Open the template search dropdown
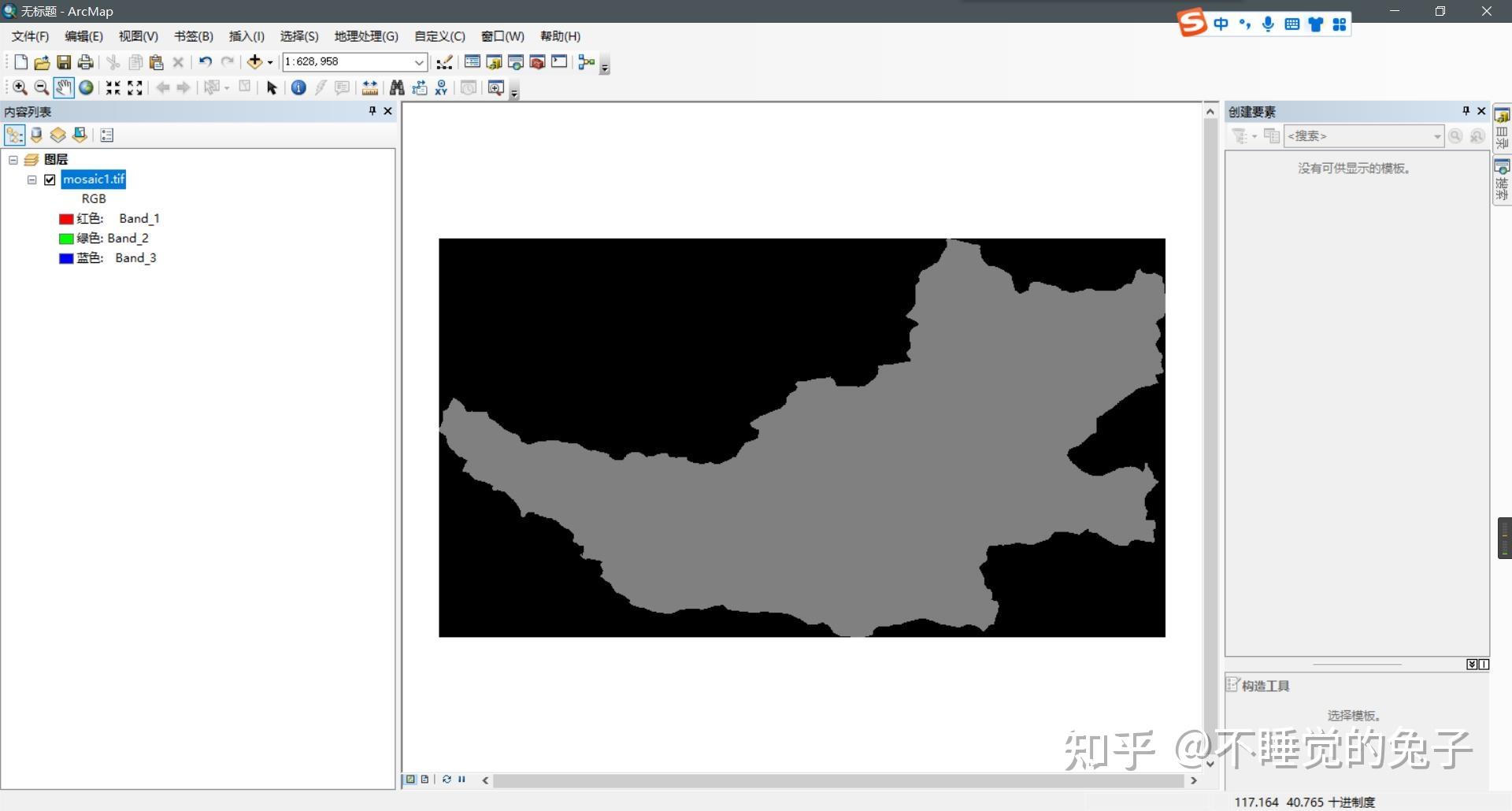 (x=1437, y=136)
